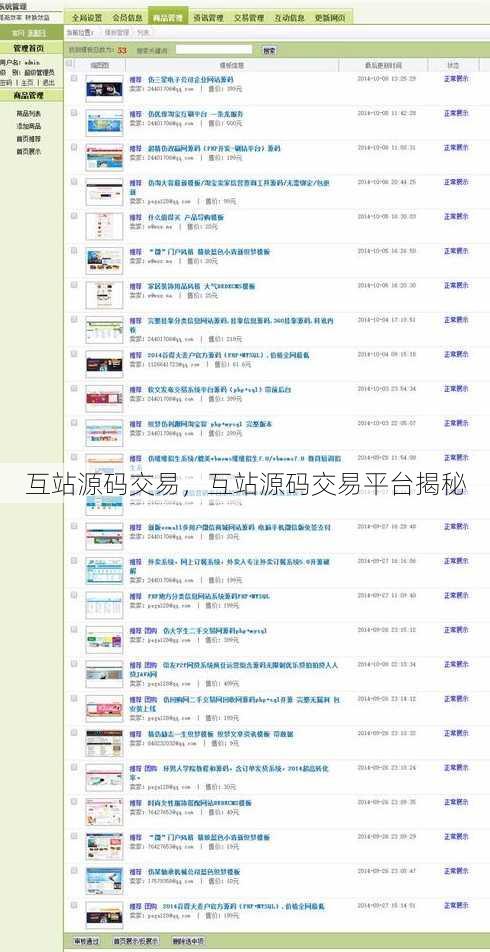490x952 pixels.
Task: Open thumbnail of first product row
Action: click(x=104, y=87)
